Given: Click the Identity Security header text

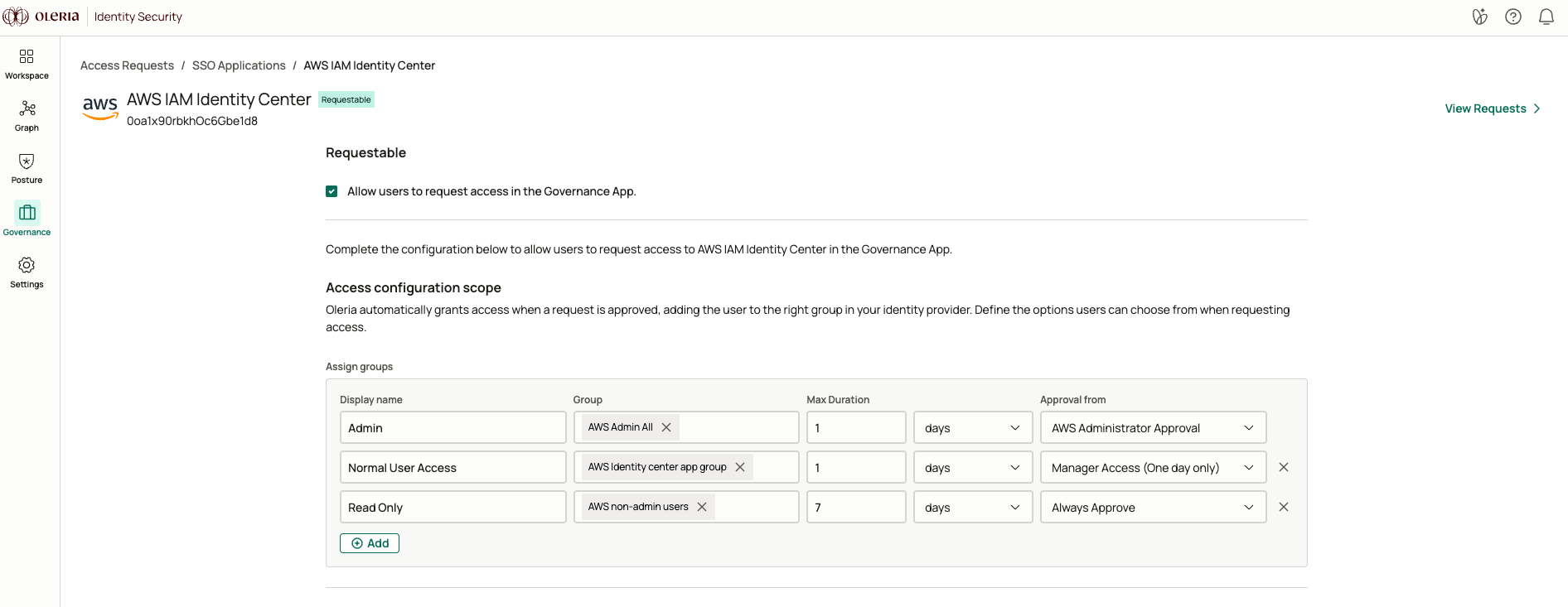Looking at the screenshot, I should [138, 17].
